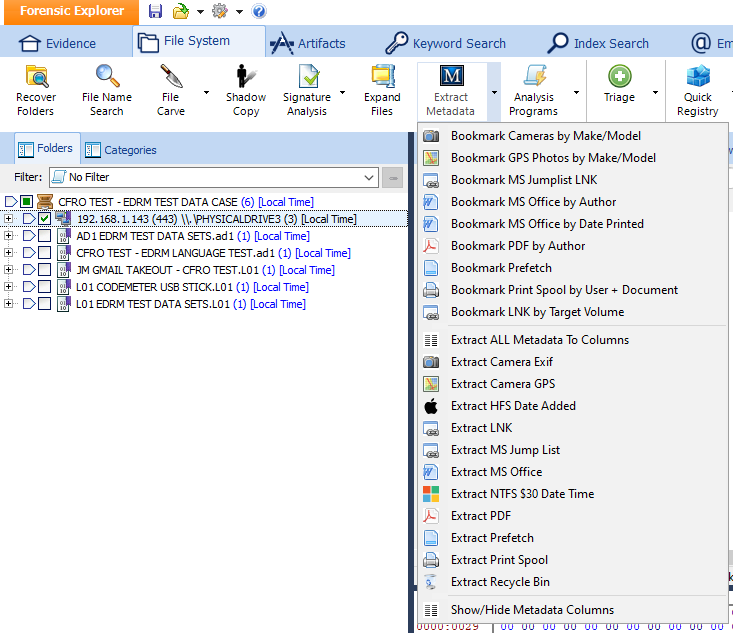Launch the File Carve tool
The image size is (733, 633).
(171, 89)
